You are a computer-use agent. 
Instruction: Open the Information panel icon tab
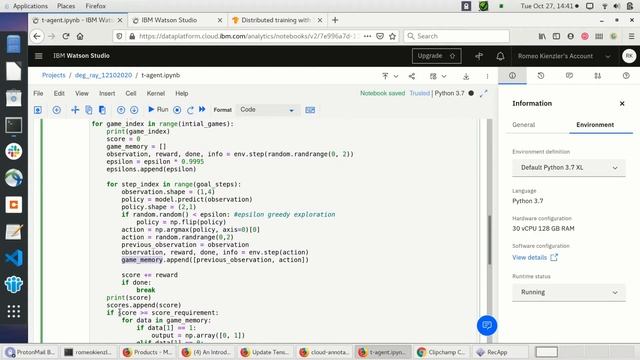512,76
